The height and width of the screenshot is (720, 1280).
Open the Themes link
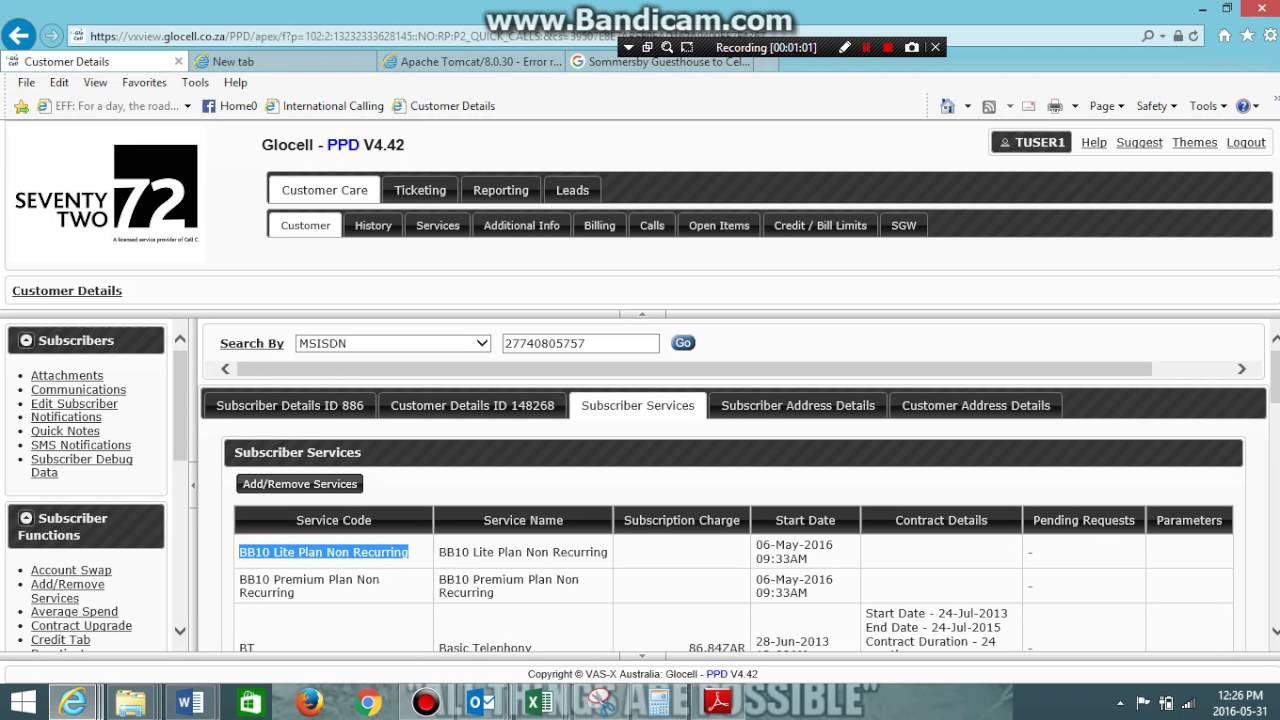click(1195, 143)
